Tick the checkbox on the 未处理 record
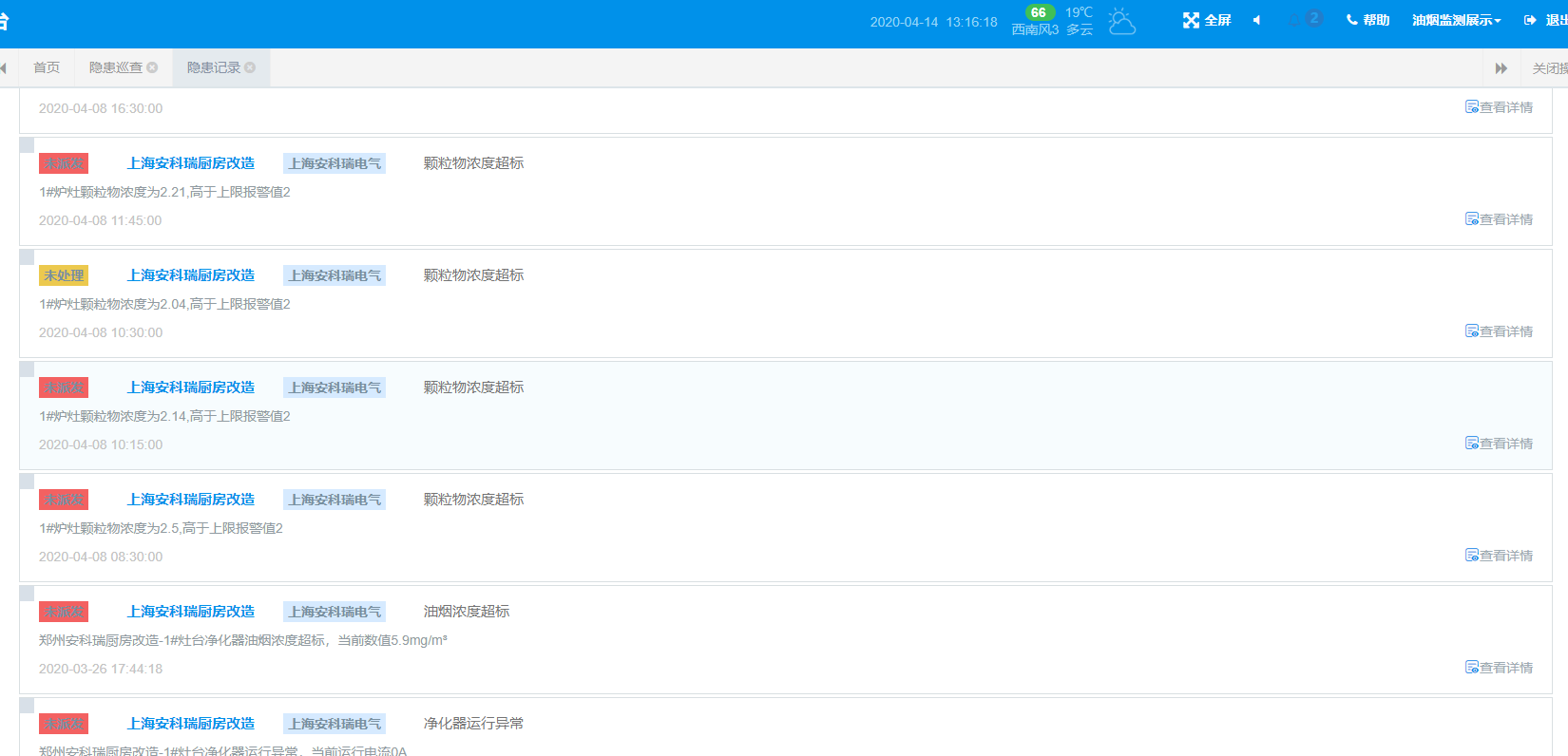Viewport: 1568px width, 756px height. pyautogui.click(x=27, y=257)
